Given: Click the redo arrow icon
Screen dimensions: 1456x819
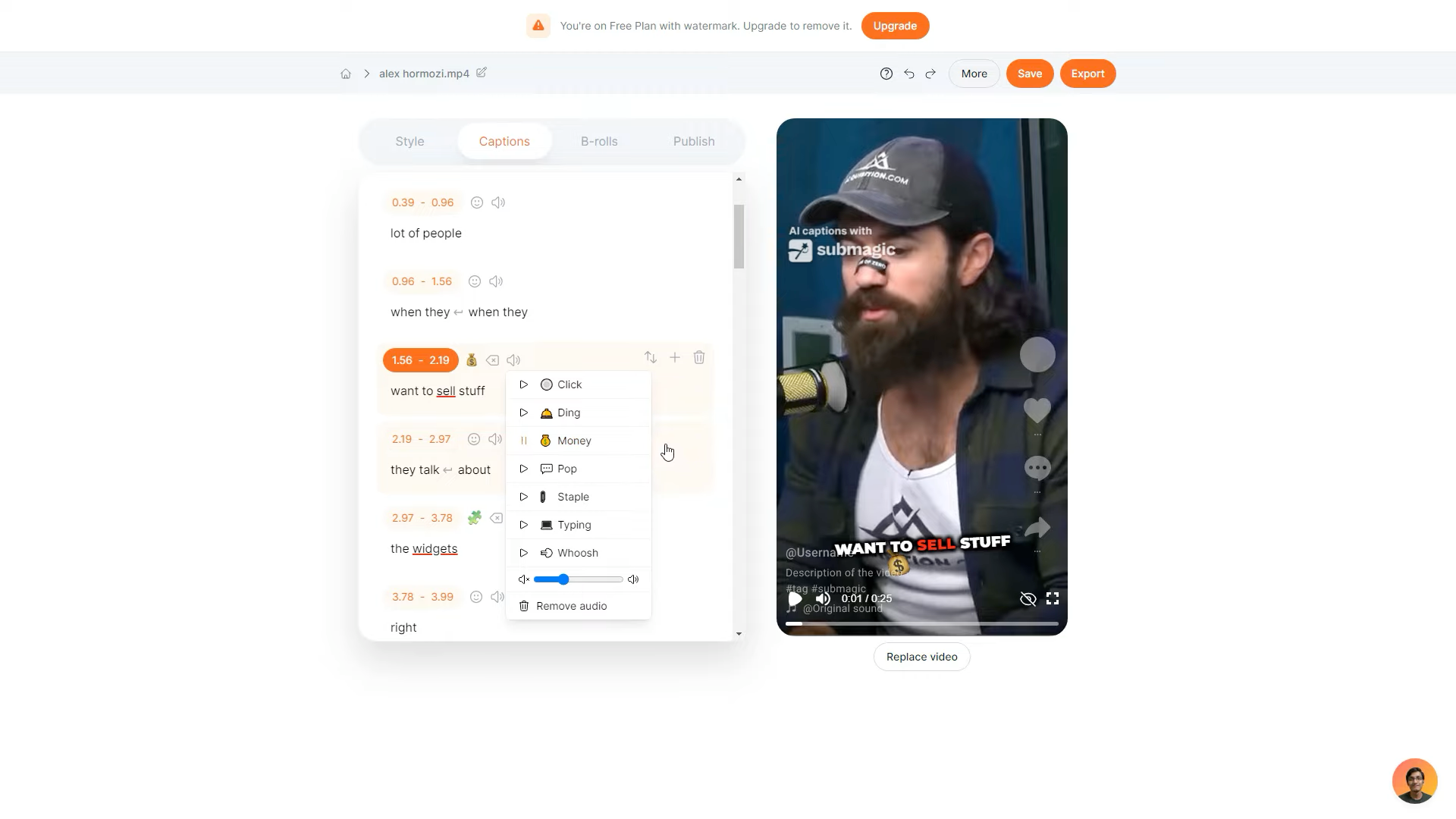Looking at the screenshot, I should coord(930,74).
